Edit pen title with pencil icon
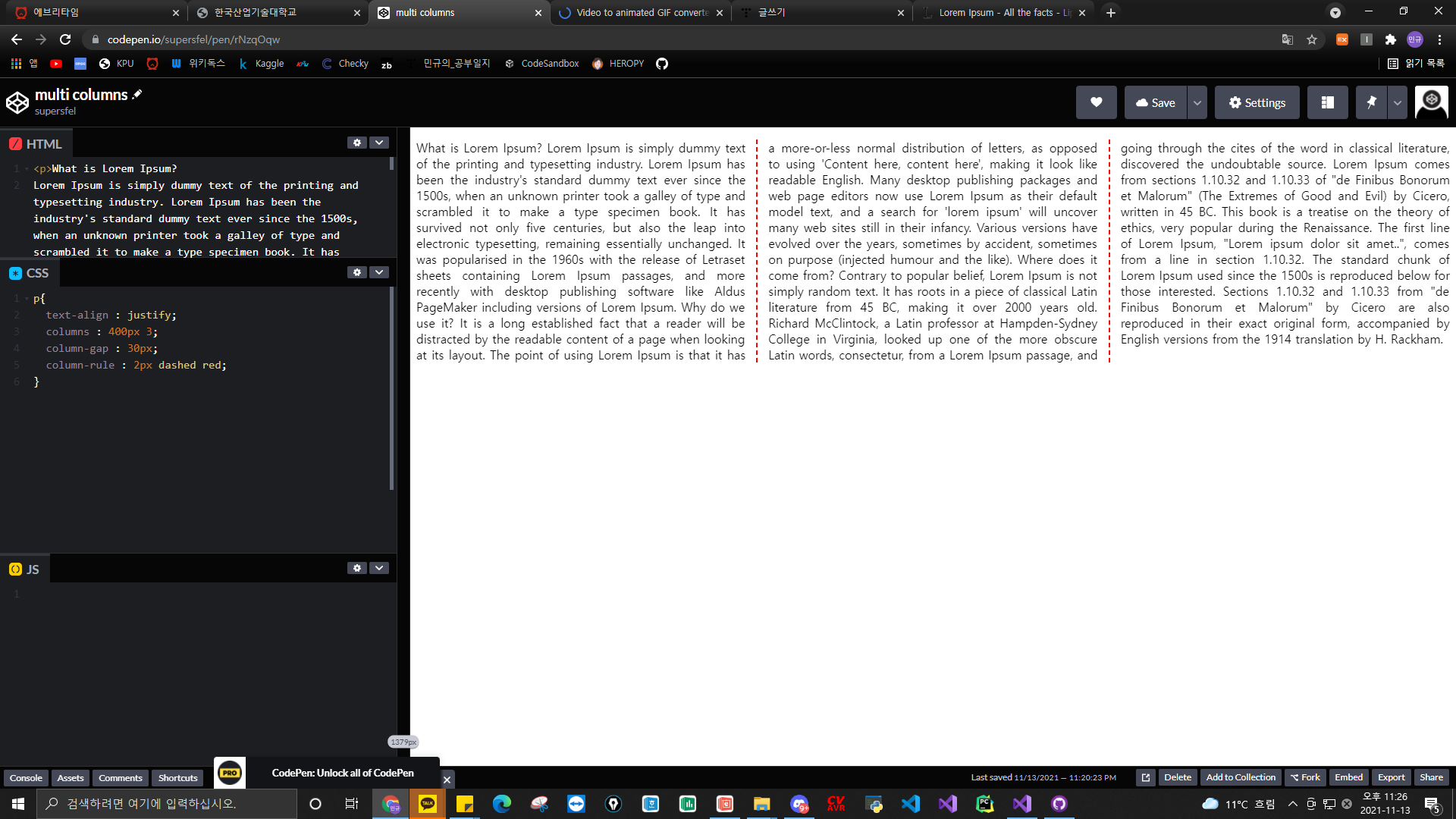The height and width of the screenshot is (819, 1456). click(137, 95)
